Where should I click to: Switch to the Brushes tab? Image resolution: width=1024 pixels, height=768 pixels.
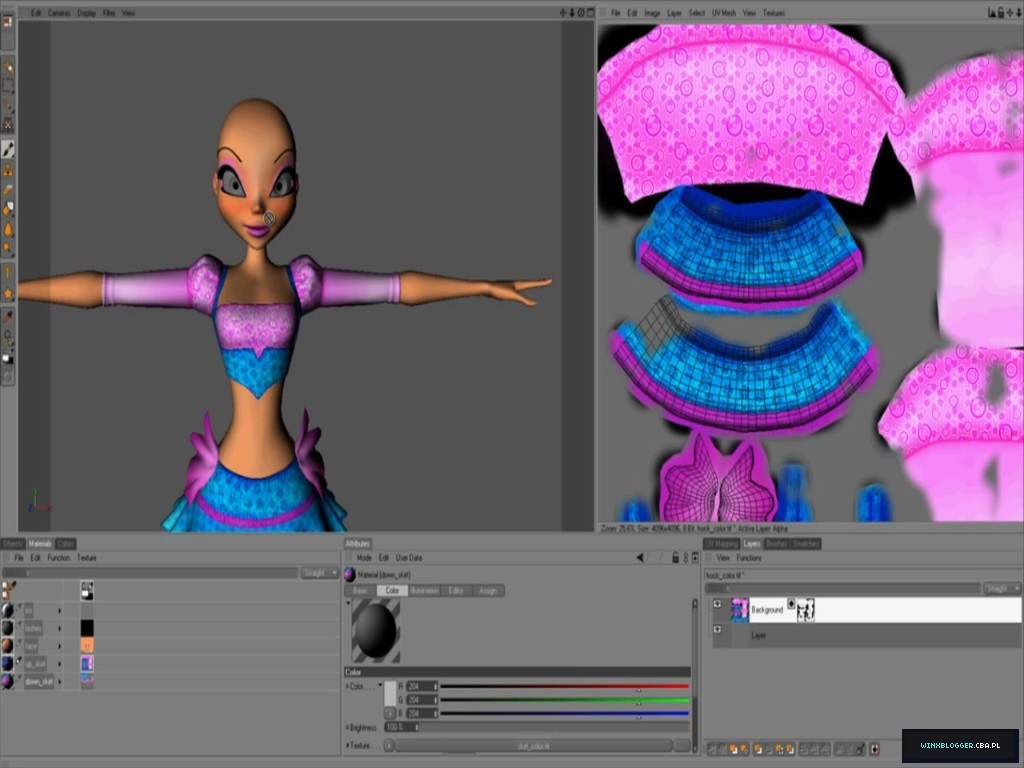(776, 543)
